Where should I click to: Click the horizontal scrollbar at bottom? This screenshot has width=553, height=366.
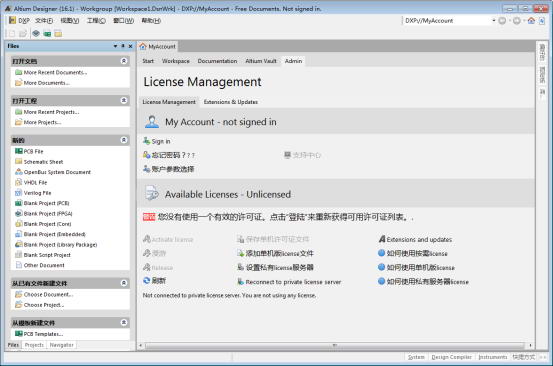tap(335, 346)
